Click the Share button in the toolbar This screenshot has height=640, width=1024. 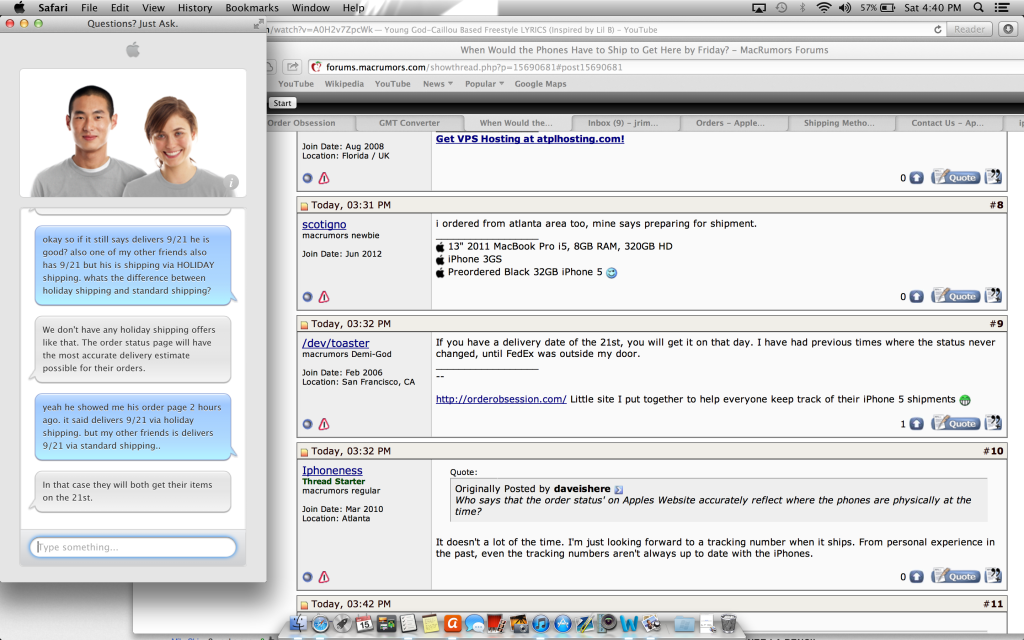point(292,67)
